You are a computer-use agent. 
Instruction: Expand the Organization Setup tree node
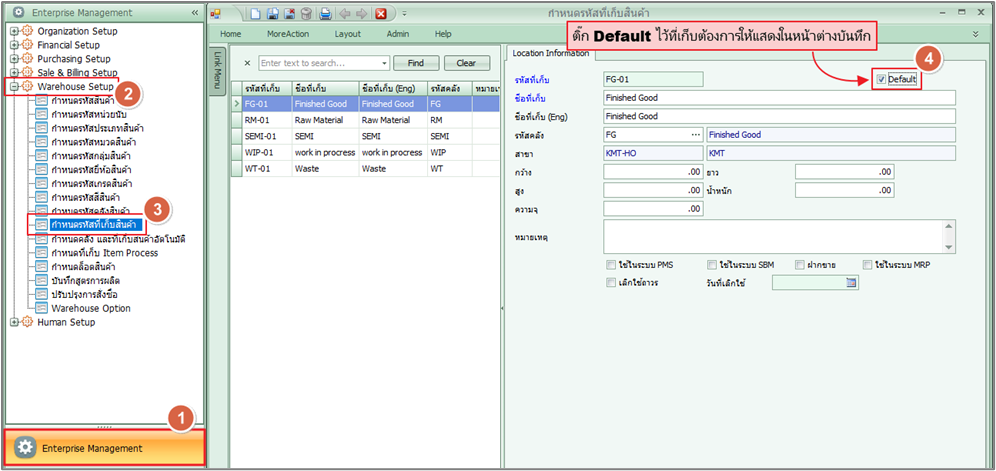tap(14, 31)
